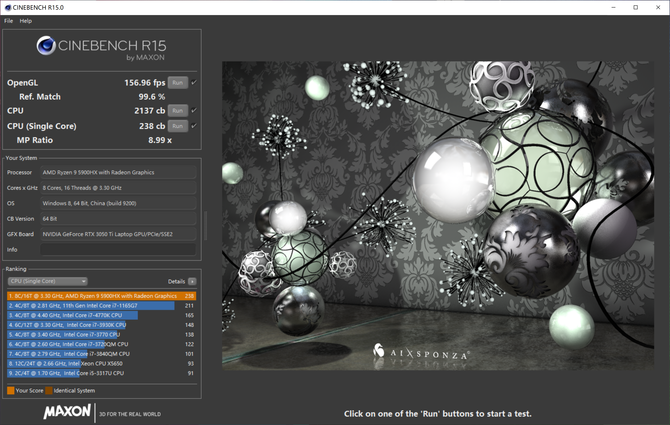670x425 pixels.
Task: Select the Core i7-3770 ranking row
Action: click(102, 334)
